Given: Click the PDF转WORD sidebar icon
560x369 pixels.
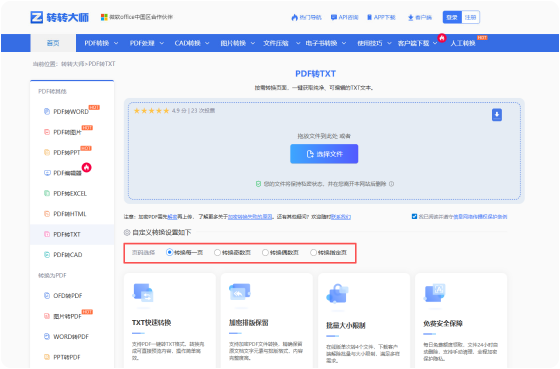Looking at the screenshot, I should coord(47,111).
